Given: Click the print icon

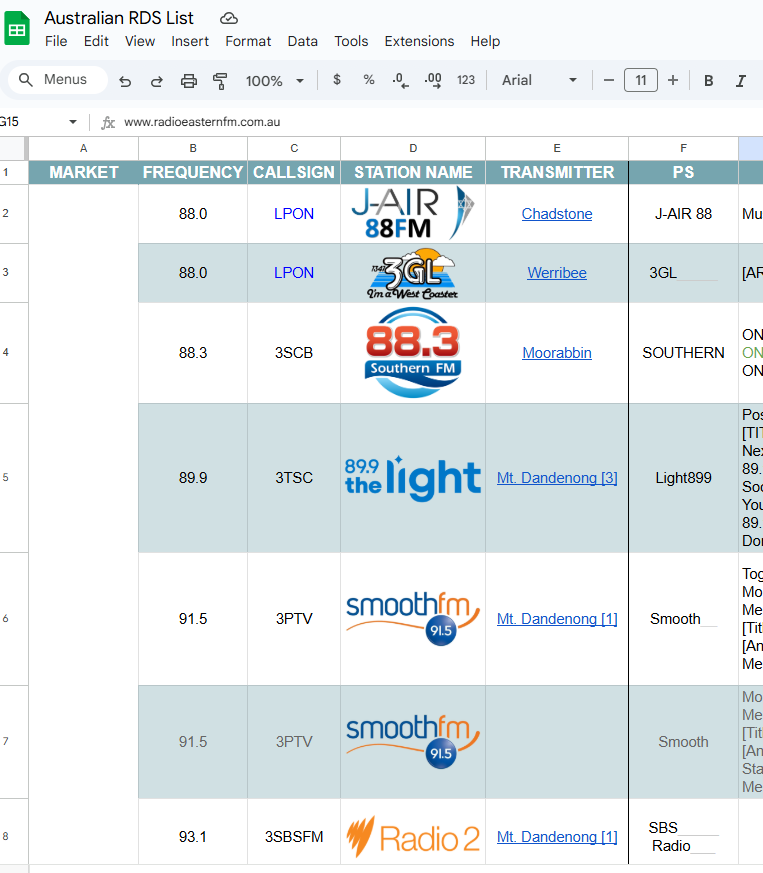Looking at the screenshot, I should [189, 81].
